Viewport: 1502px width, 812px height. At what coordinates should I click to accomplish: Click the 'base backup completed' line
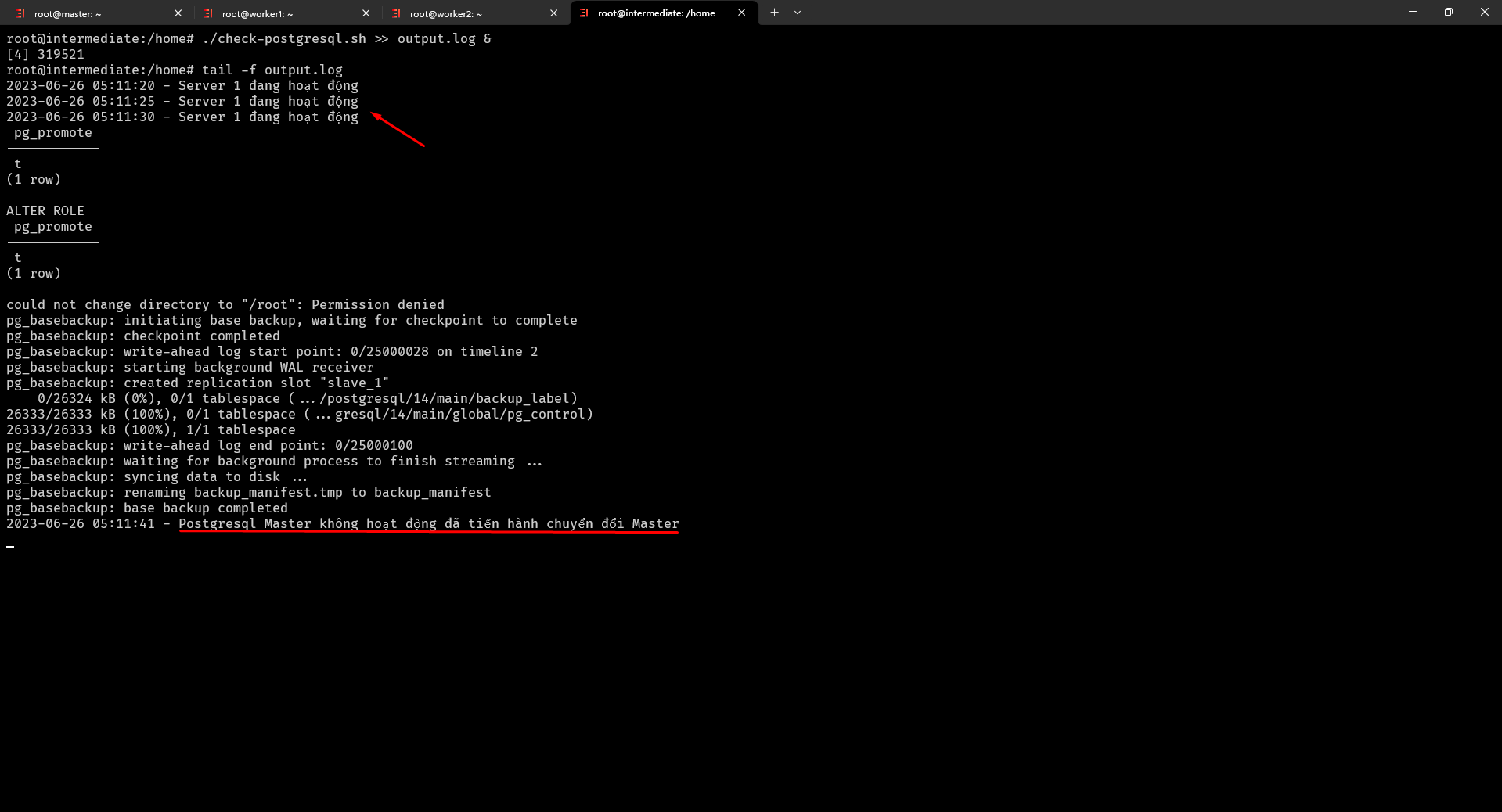[147, 508]
